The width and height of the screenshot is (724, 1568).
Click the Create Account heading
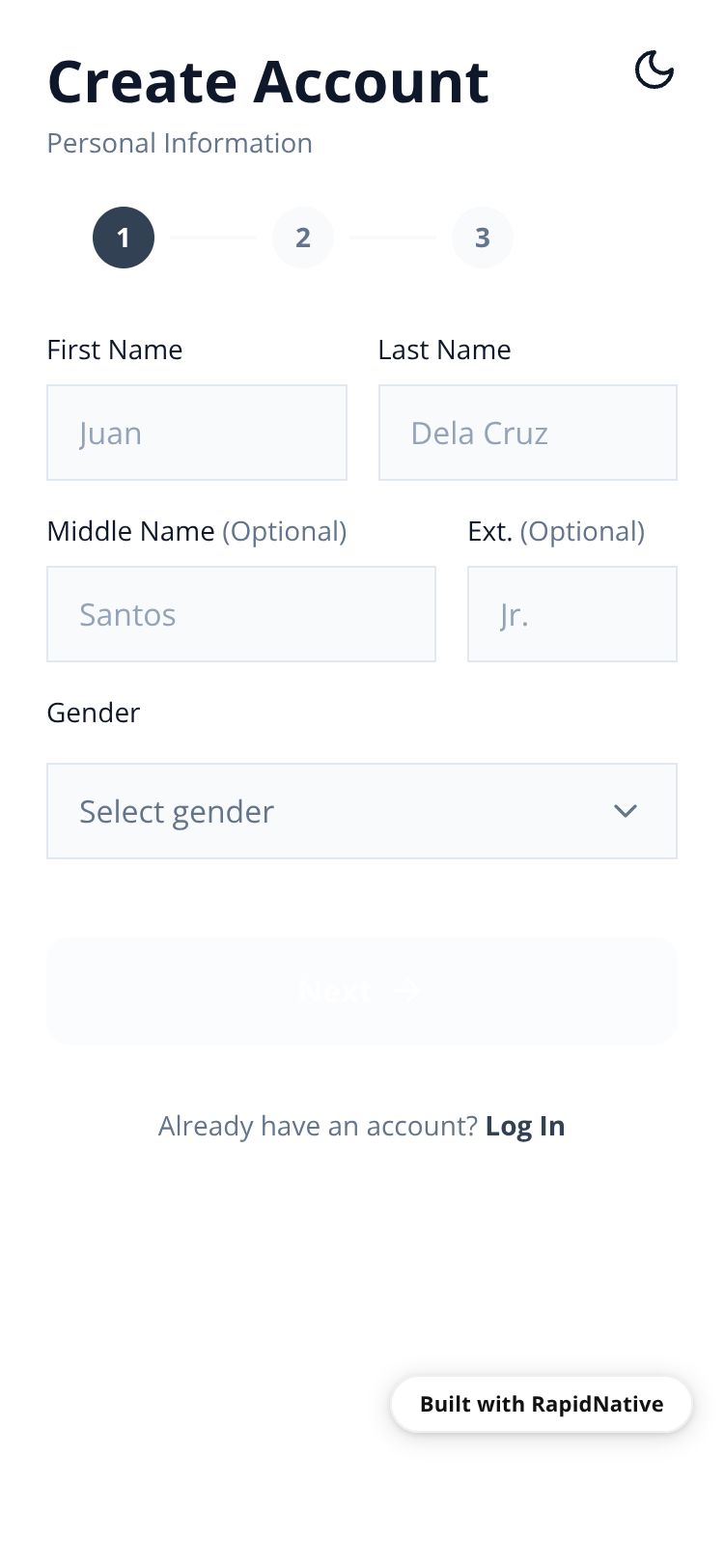pyautogui.click(x=268, y=81)
